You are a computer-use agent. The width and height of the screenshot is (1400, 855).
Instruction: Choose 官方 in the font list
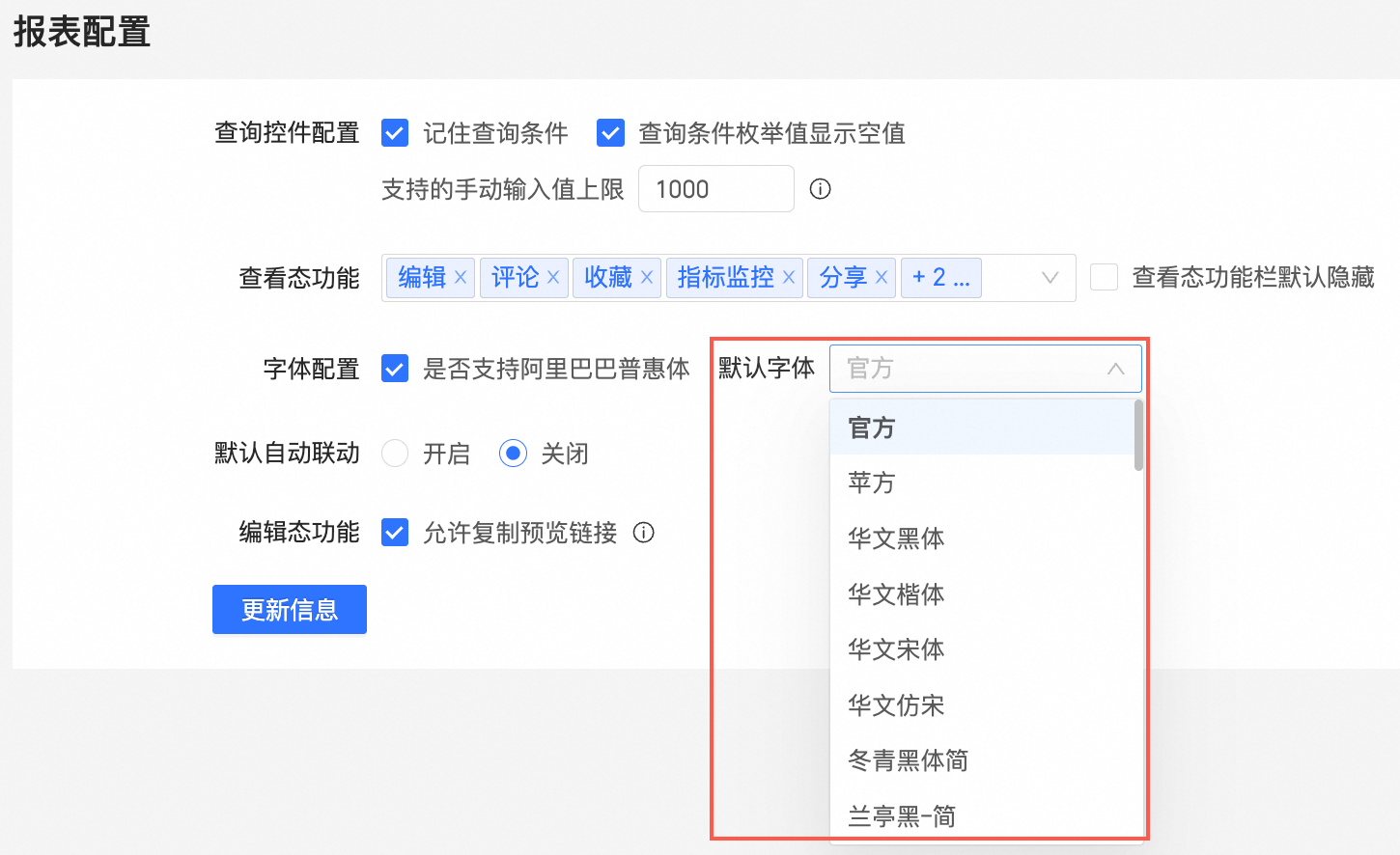(982, 427)
